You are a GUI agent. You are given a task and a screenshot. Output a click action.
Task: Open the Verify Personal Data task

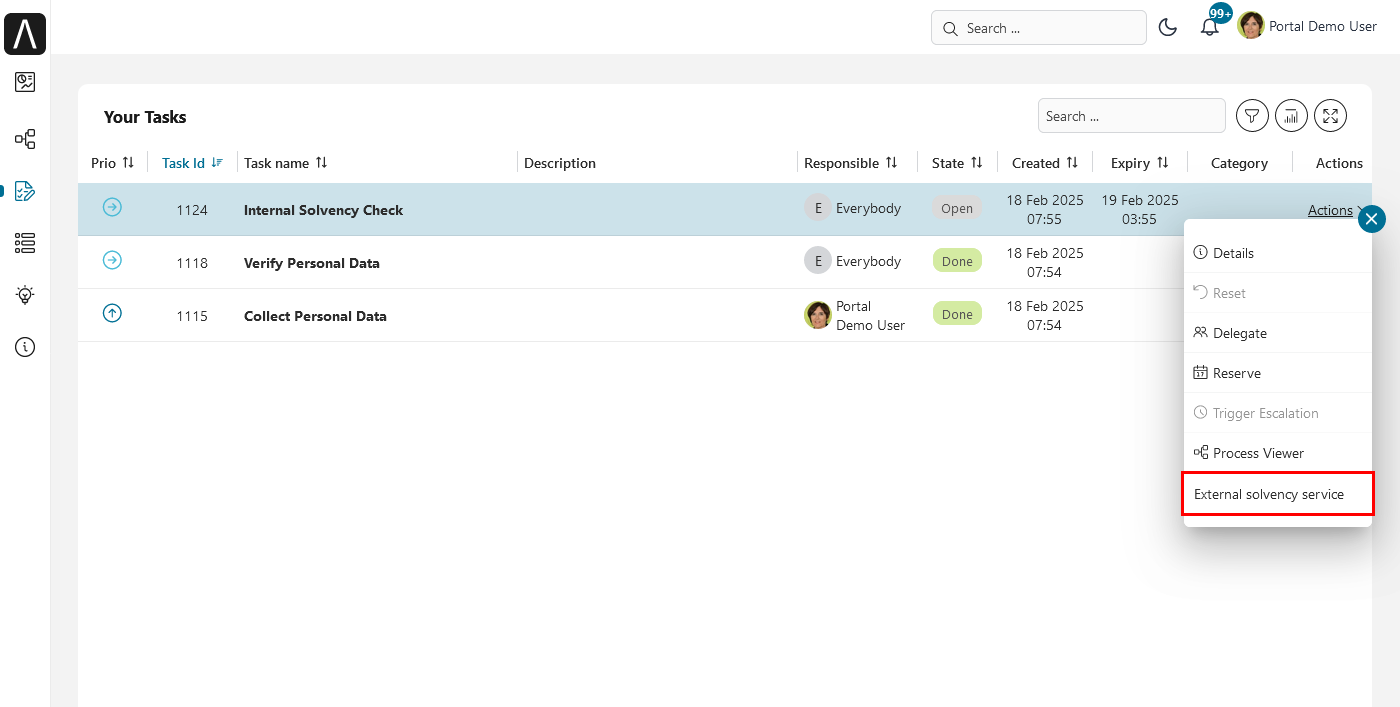312,263
